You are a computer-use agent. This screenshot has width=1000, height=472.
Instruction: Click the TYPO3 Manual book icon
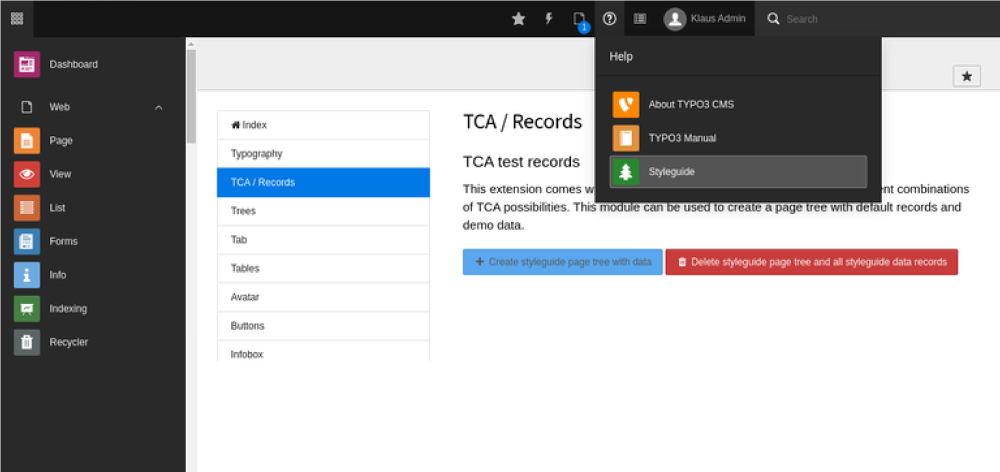[626, 138]
